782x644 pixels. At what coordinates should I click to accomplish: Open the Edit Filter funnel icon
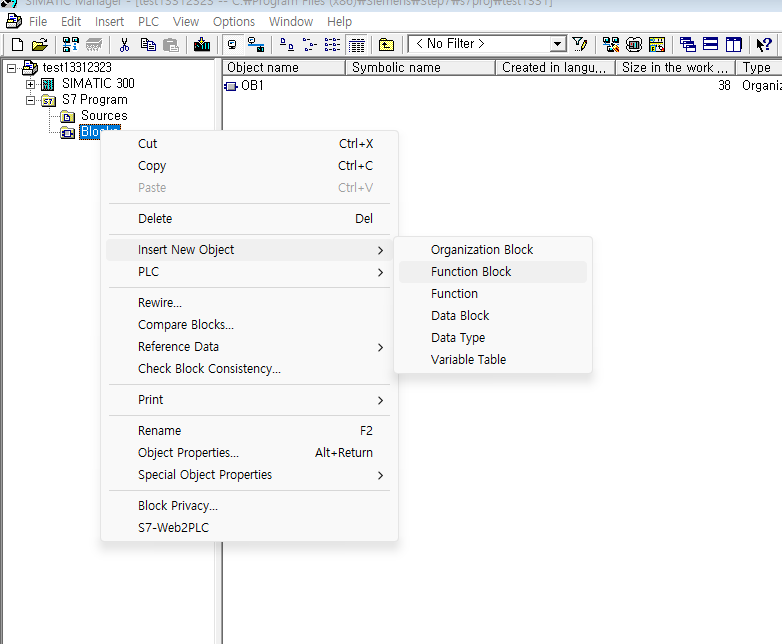pyautogui.click(x=580, y=44)
